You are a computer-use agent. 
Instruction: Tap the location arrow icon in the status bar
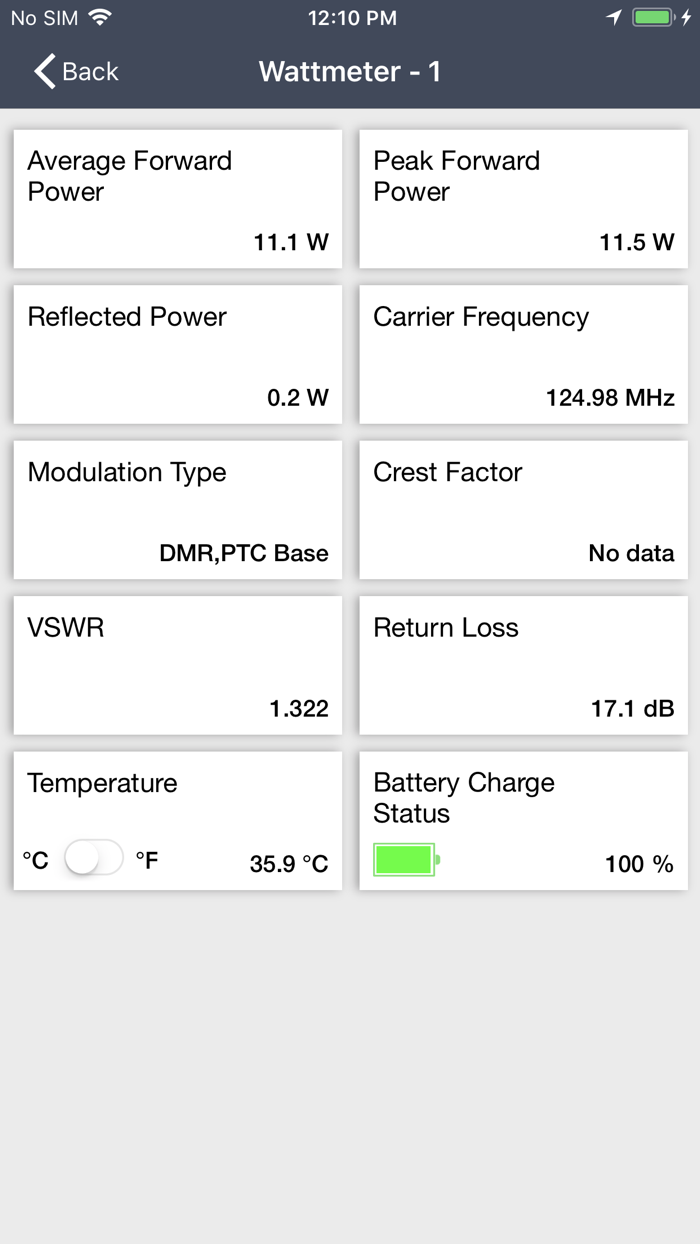tap(613, 16)
